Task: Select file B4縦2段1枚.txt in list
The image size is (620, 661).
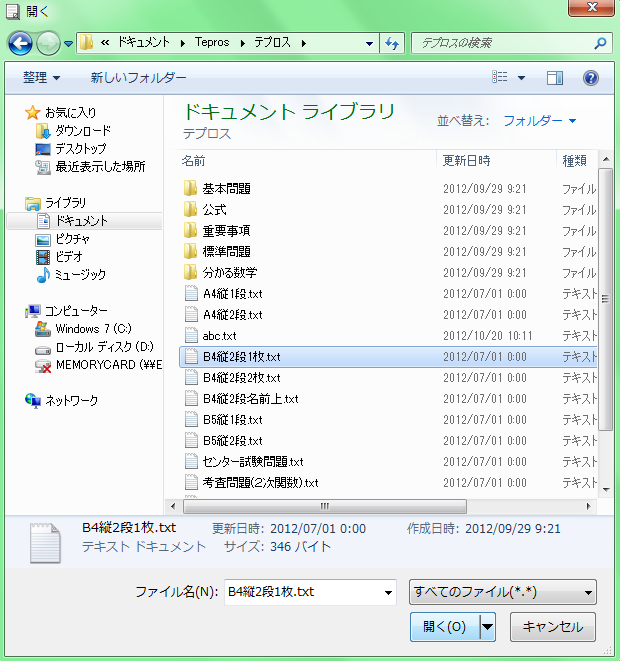Action: [x=388, y=357]
